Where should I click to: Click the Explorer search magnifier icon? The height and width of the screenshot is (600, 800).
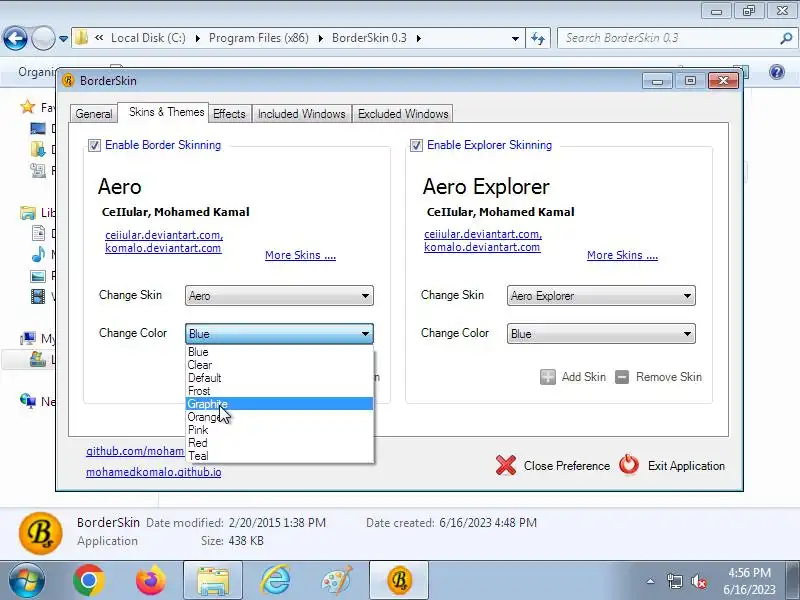pyautogui.click(x=786, y=38)
